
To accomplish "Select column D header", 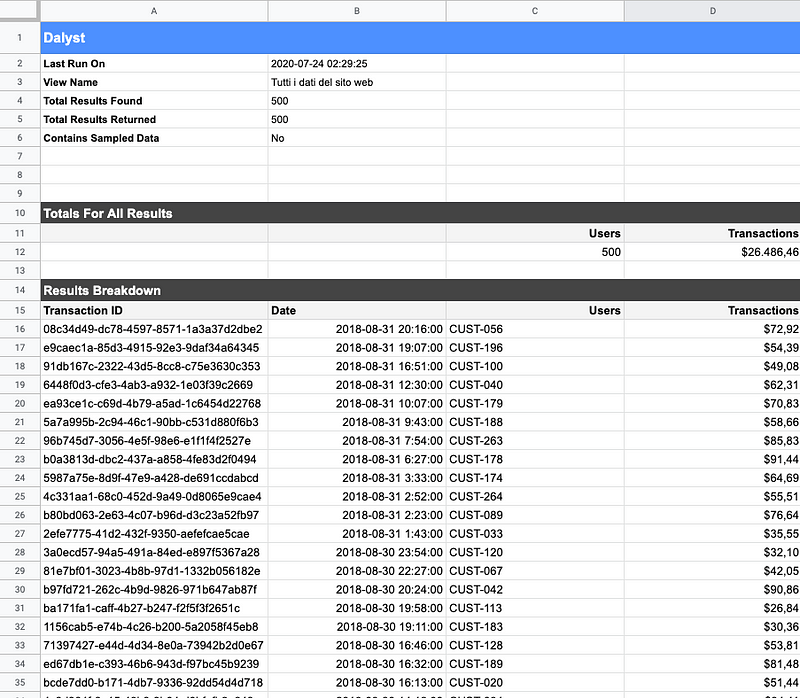I will tap(712, 11).
